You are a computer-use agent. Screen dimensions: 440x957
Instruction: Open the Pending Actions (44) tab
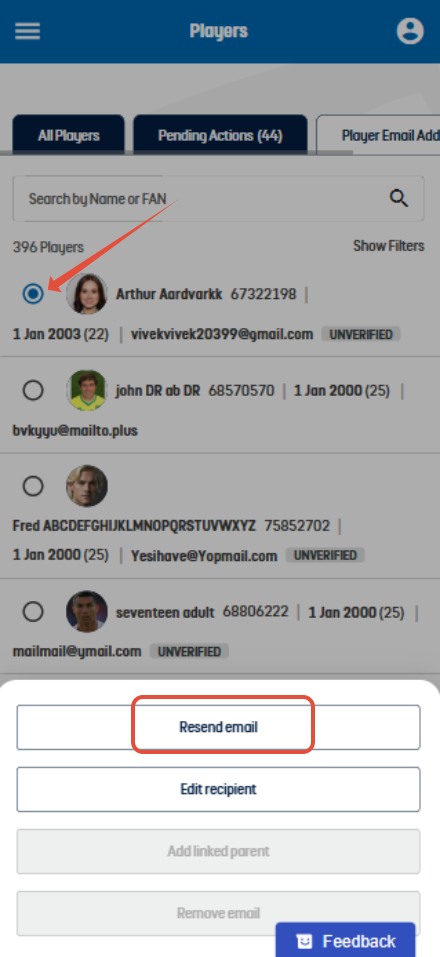(220, 135)
